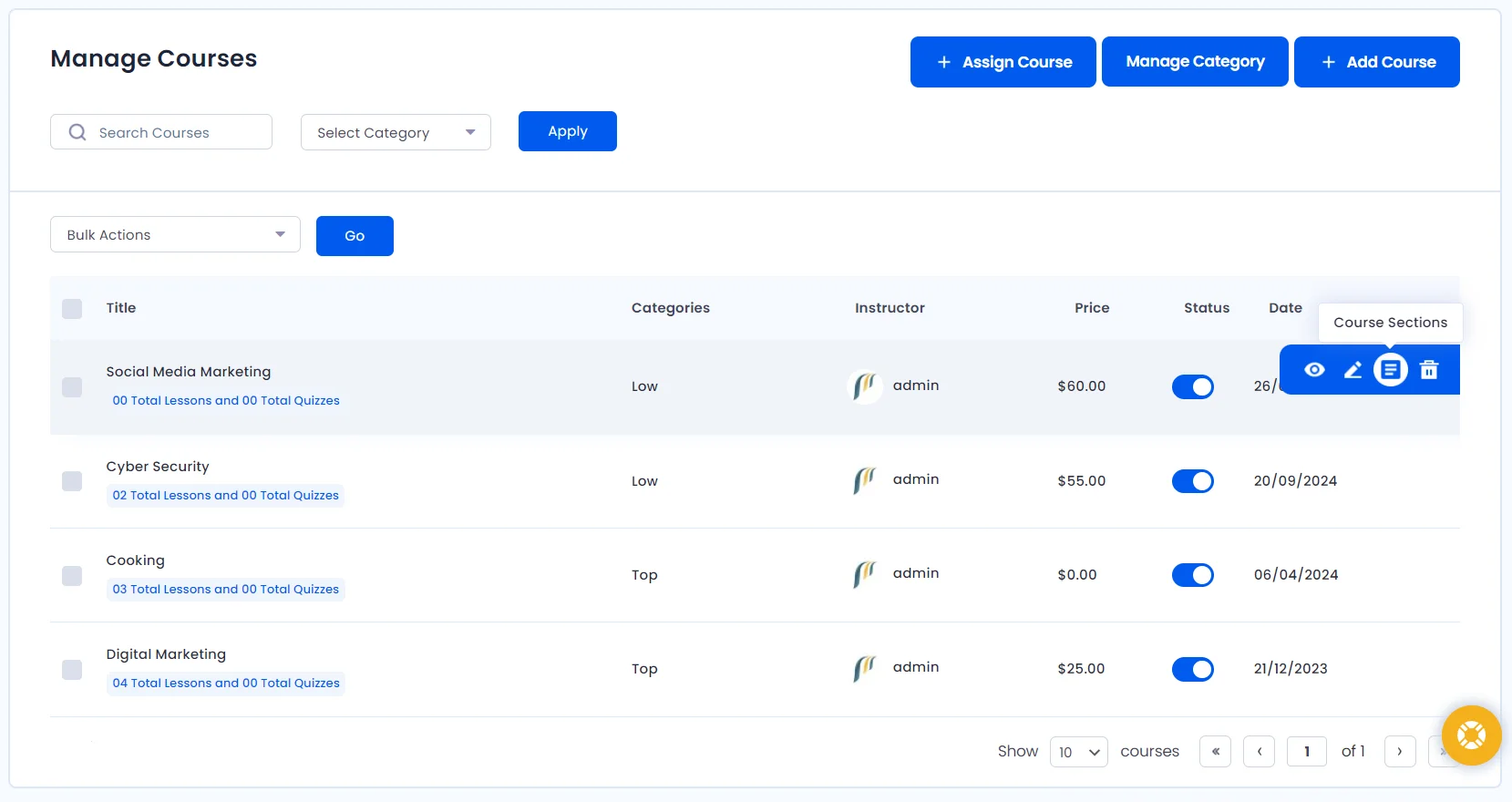Open the orange help lifebuoy icon
The image size is (1512, 802).
pos(1471,735)
